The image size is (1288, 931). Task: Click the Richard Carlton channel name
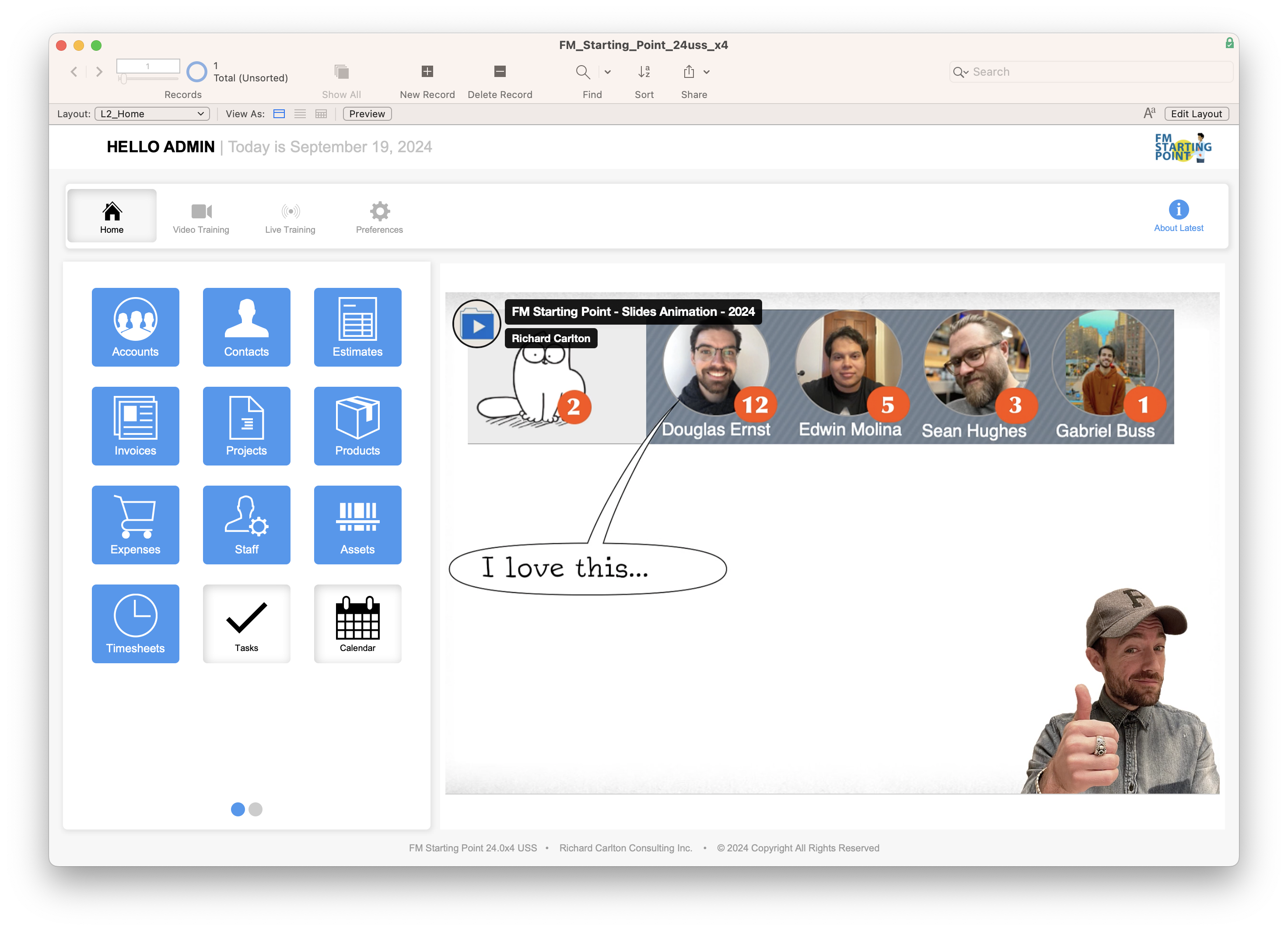coord(551,338)
